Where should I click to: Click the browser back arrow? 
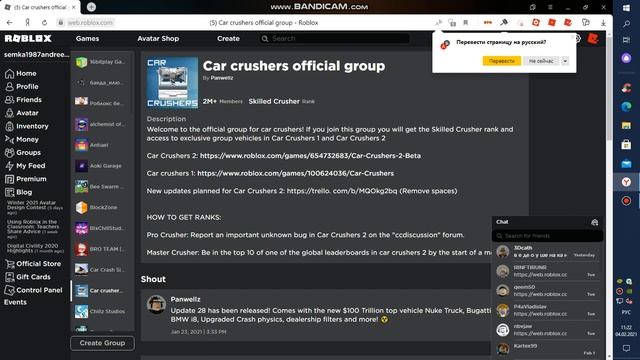9,23
